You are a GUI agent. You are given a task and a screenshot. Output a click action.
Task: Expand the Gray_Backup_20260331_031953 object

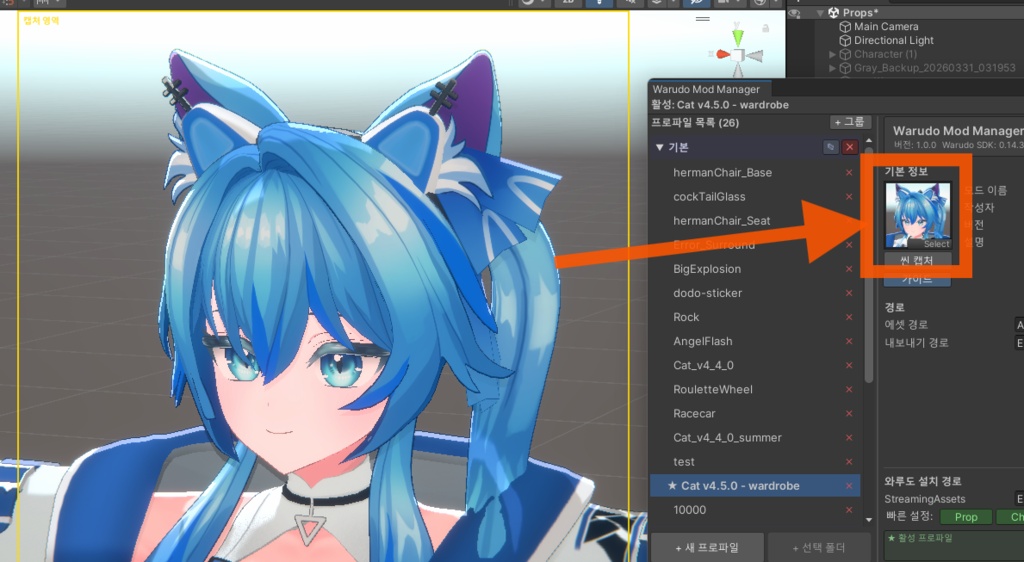tap(833, 68)
